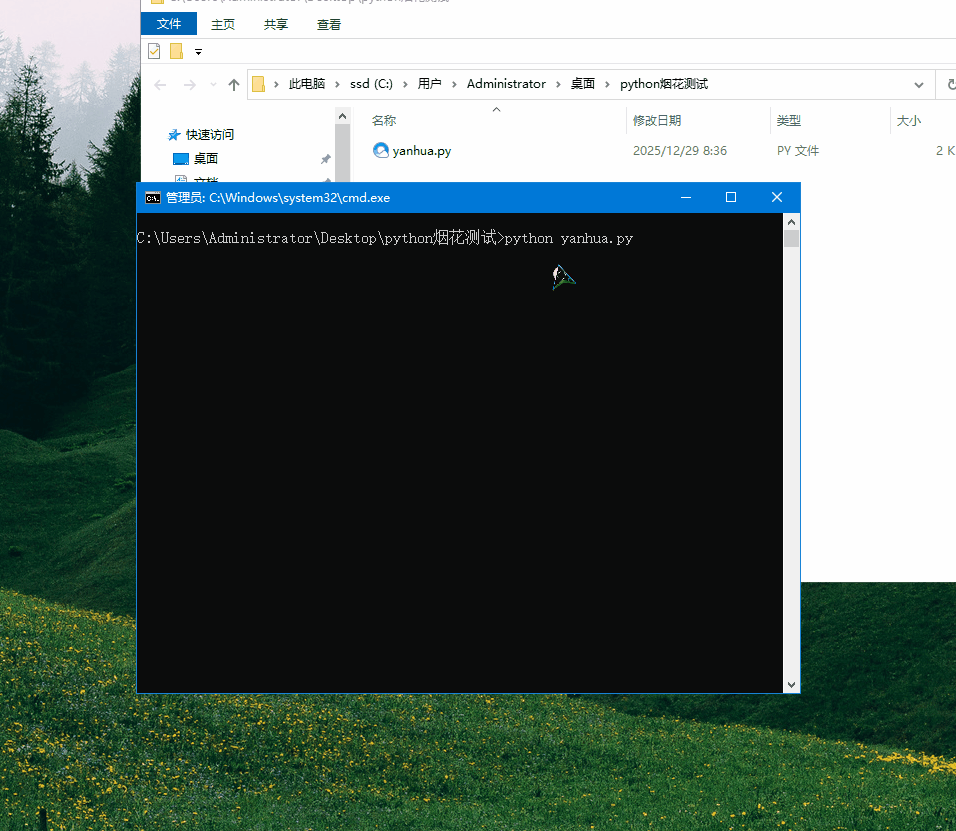Viewport: 956px width, 831px height.
Task: Close the cmd.exe window
Action: click(777, 197)
